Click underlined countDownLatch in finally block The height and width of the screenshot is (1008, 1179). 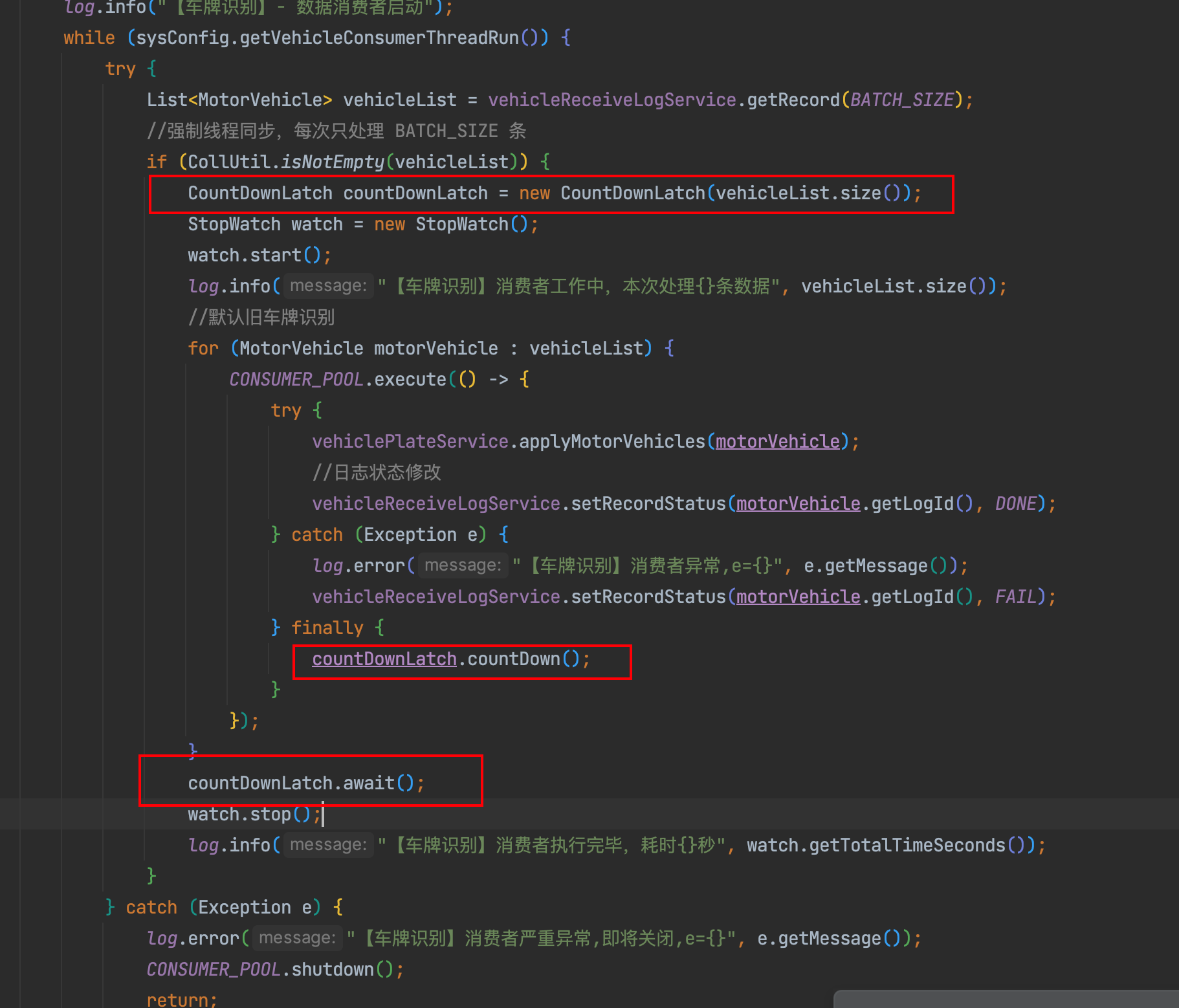click(384, 659)
